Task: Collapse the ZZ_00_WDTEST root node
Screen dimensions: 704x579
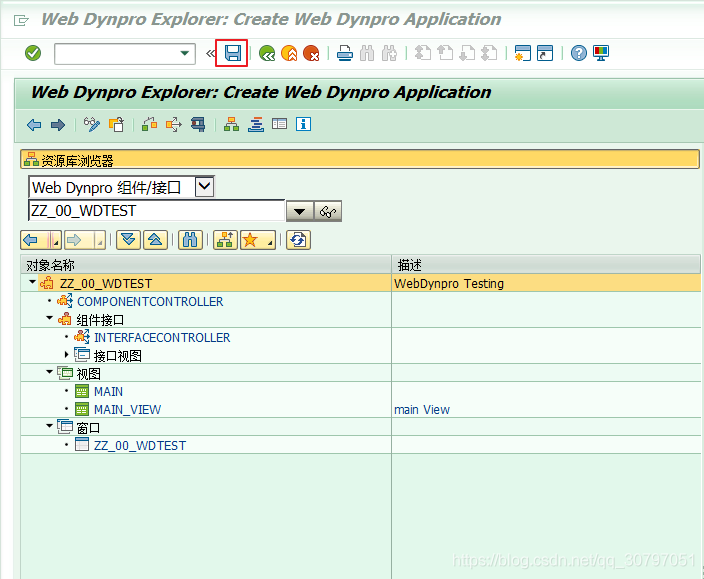Action: click(x=31, y=283)
